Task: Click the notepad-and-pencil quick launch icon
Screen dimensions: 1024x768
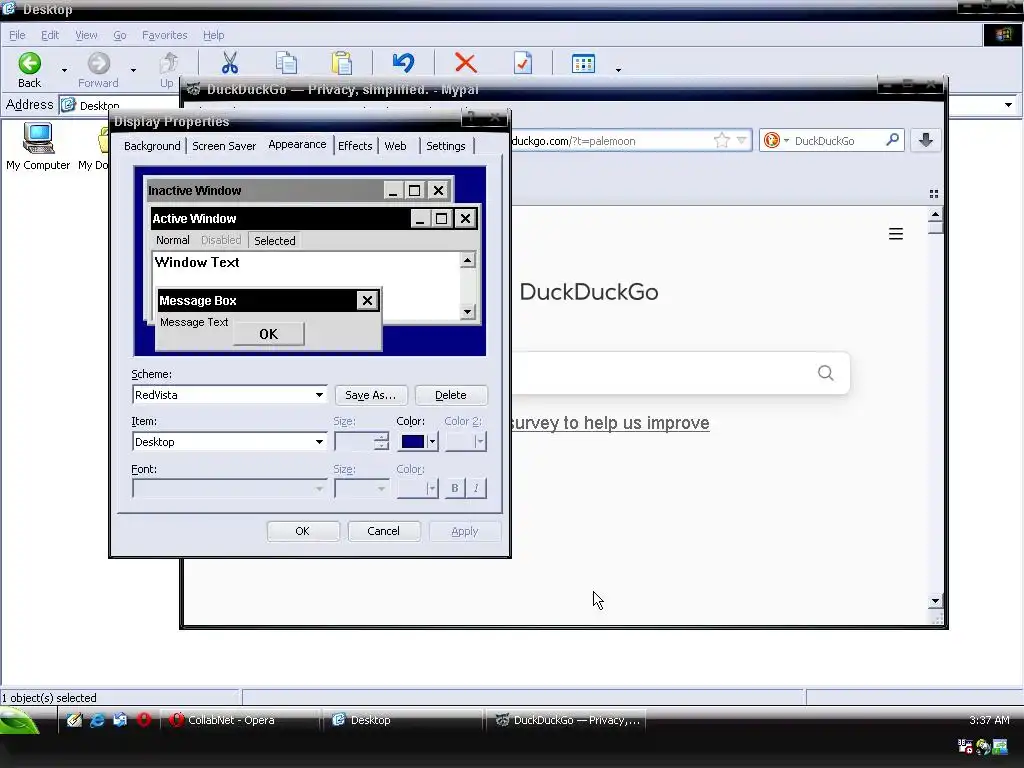Action: pyautogui.click(x=74, y=720)
